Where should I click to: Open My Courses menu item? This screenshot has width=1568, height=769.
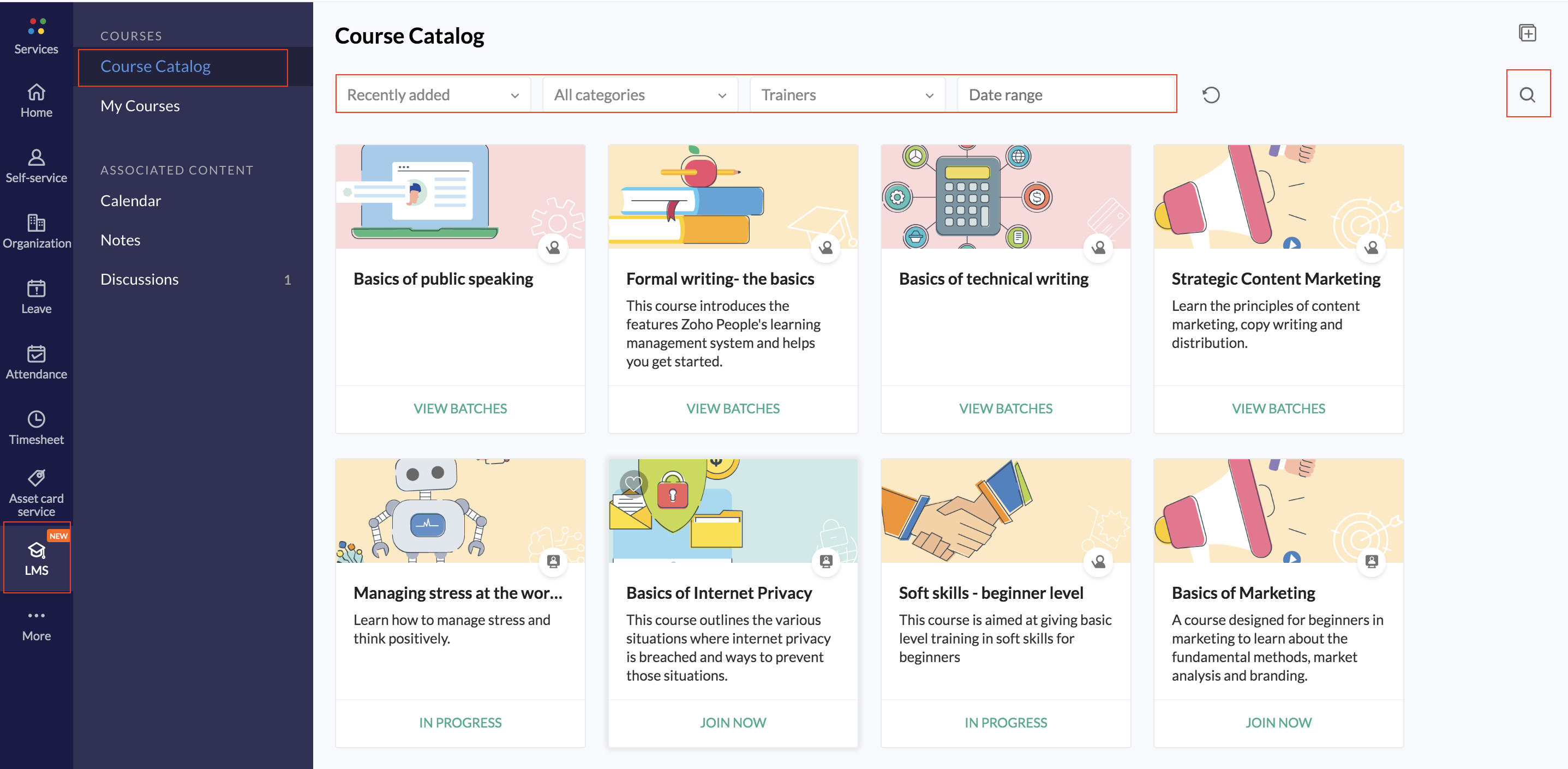(x=140, y=106)
